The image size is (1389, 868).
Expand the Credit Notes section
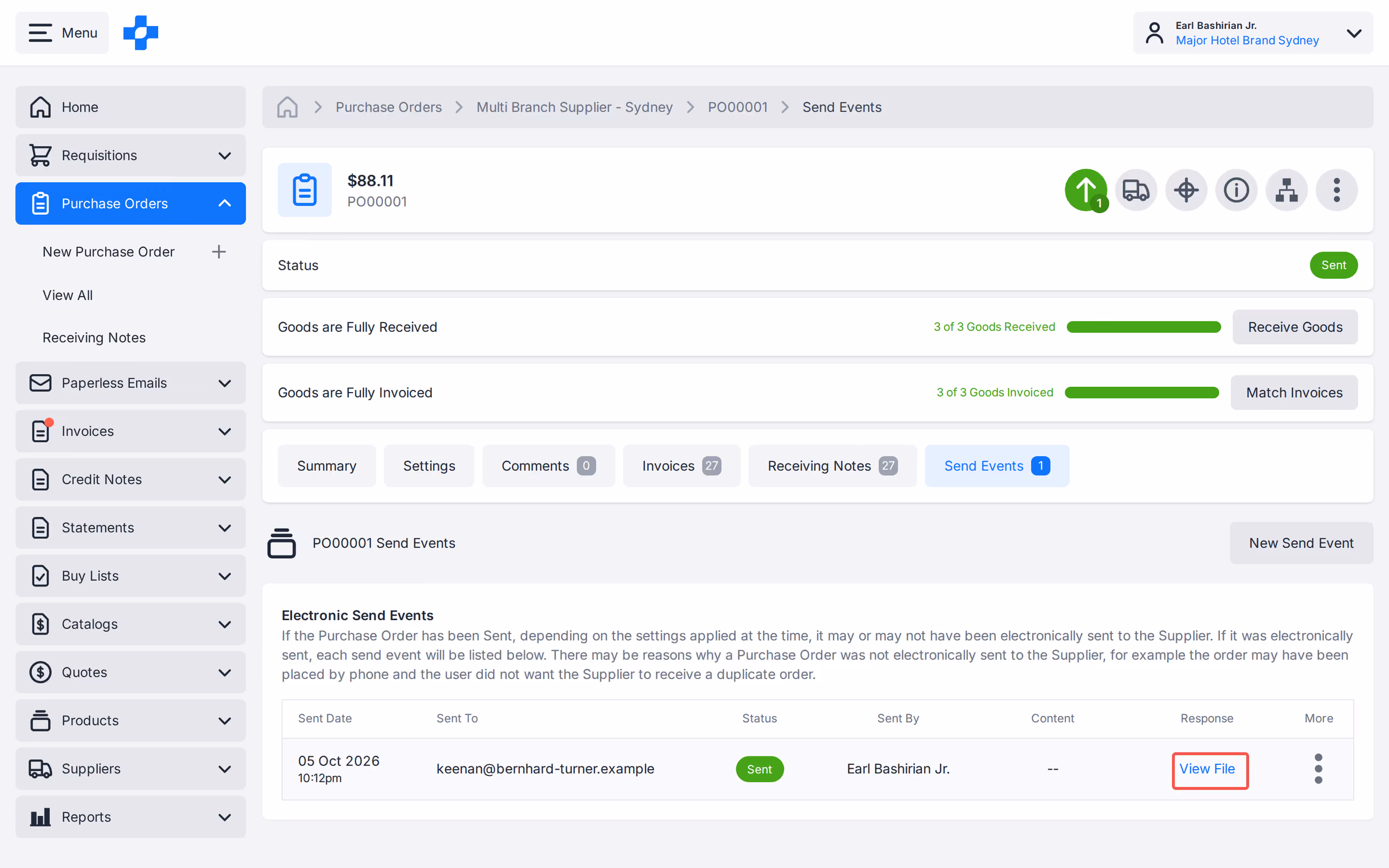pos(131,479)
